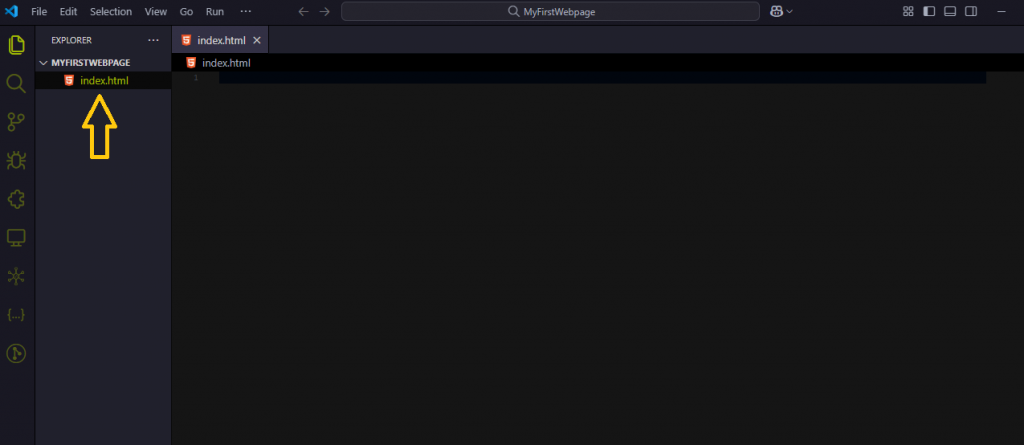The height and width of the screenshot is (445, 1024).
Task: Click the Go Back arrow button
Action: click(x=304, y=11)
